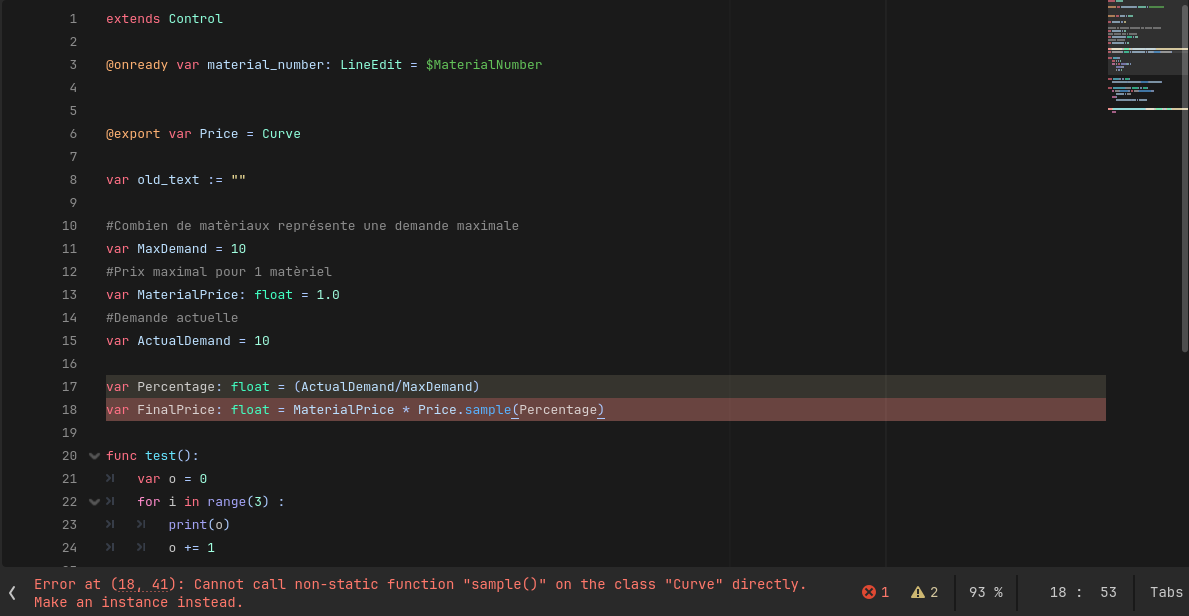The height and width of the screenshot is (616, 1189).
Task: Click the tab indent marker before print(o)
Action: pyautogui.click(x=142, y=525)
